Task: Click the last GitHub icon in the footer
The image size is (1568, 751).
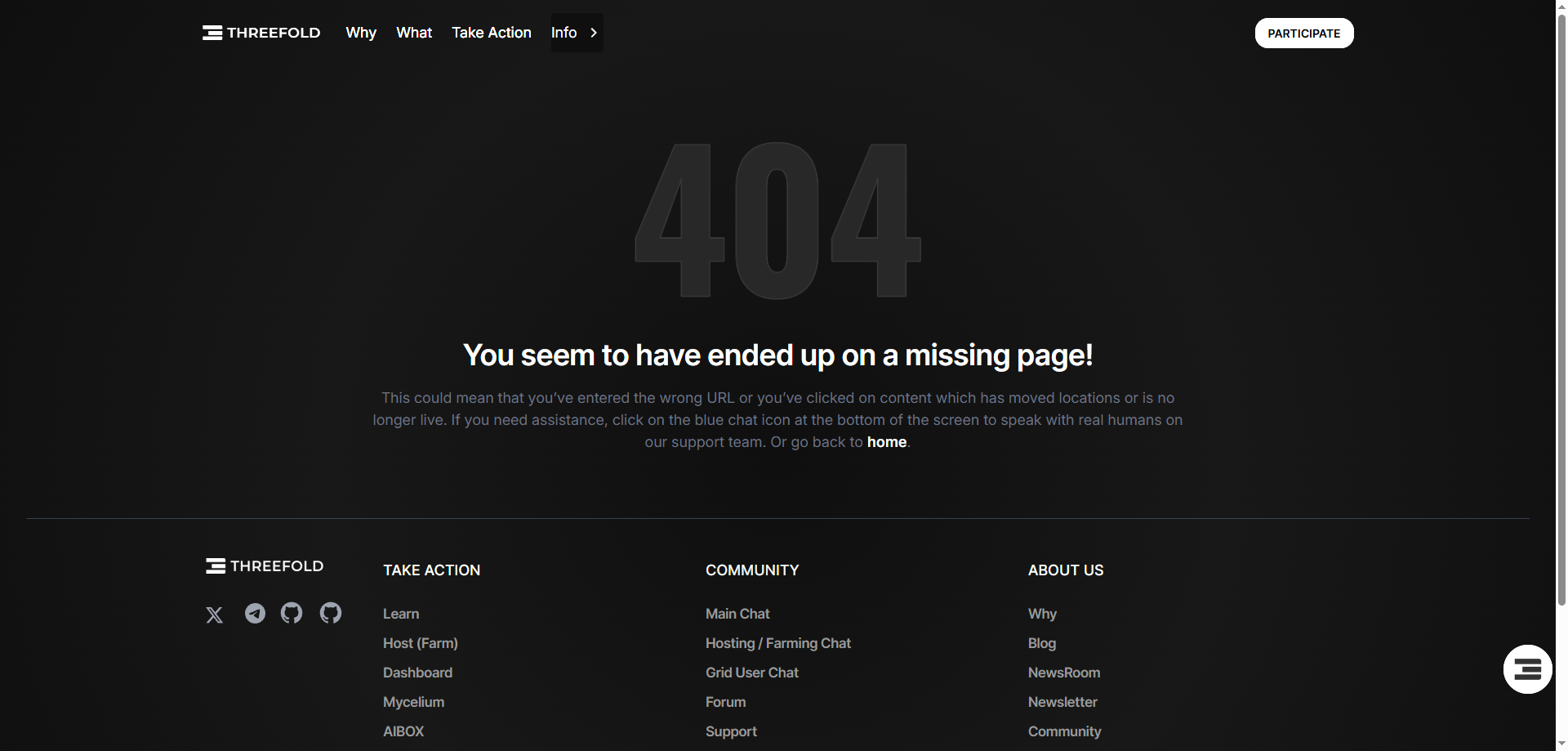Action: 331,613
